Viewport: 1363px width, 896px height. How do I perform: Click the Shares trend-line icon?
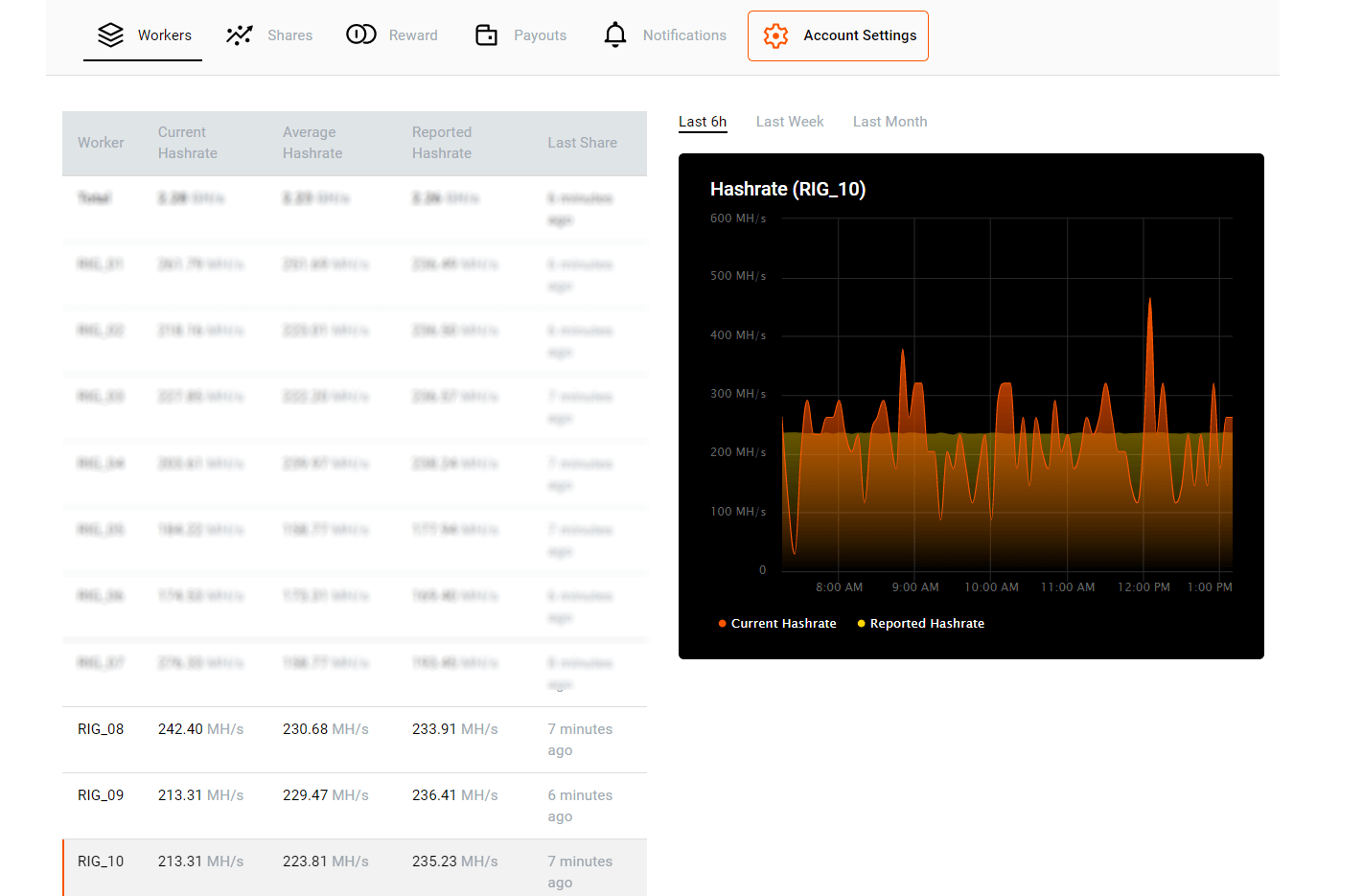click(240, 34)
